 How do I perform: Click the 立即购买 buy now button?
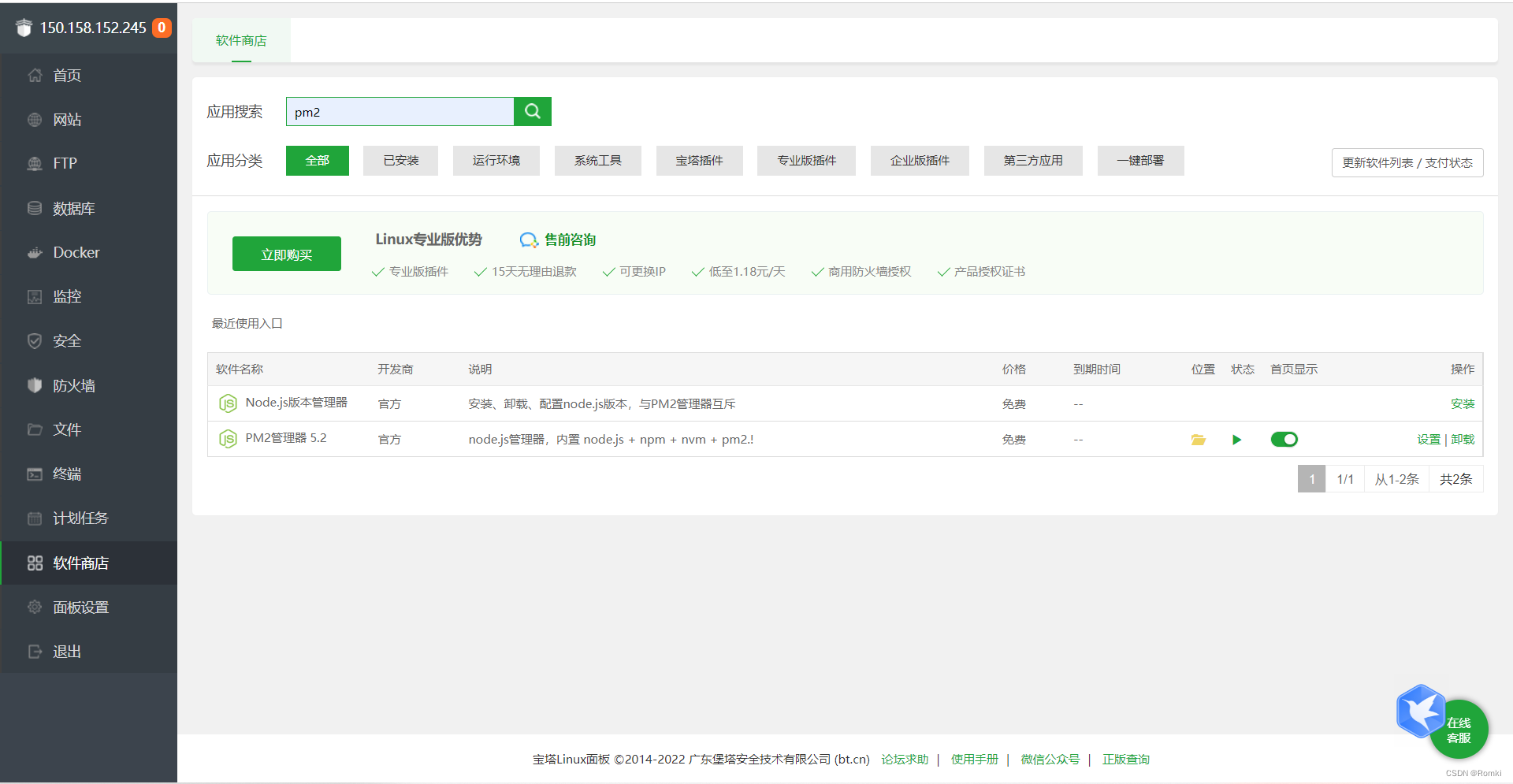click(x=287, y=254)
